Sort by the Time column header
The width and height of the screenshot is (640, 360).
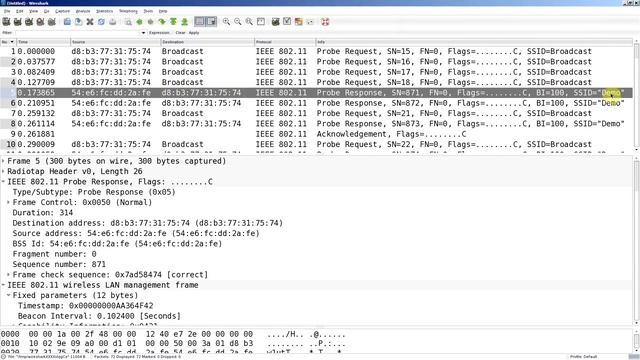tap(43, 42)
